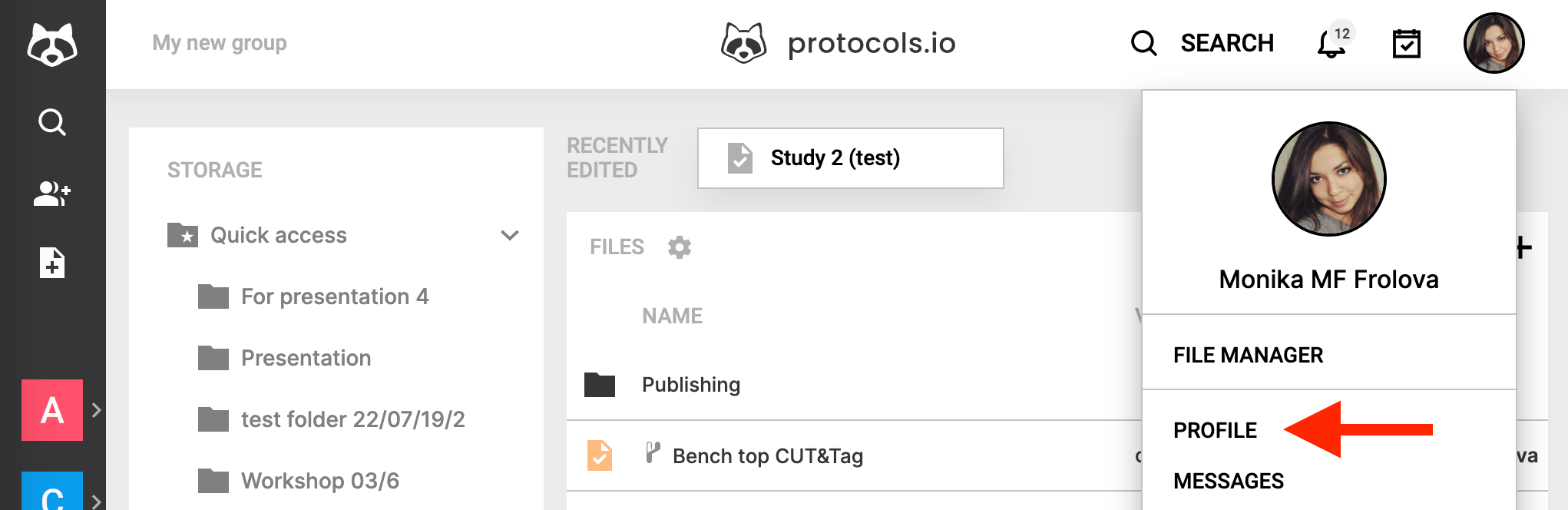
Task: Click the raccoon logo in the sidebar
Action: pos(52,44)
